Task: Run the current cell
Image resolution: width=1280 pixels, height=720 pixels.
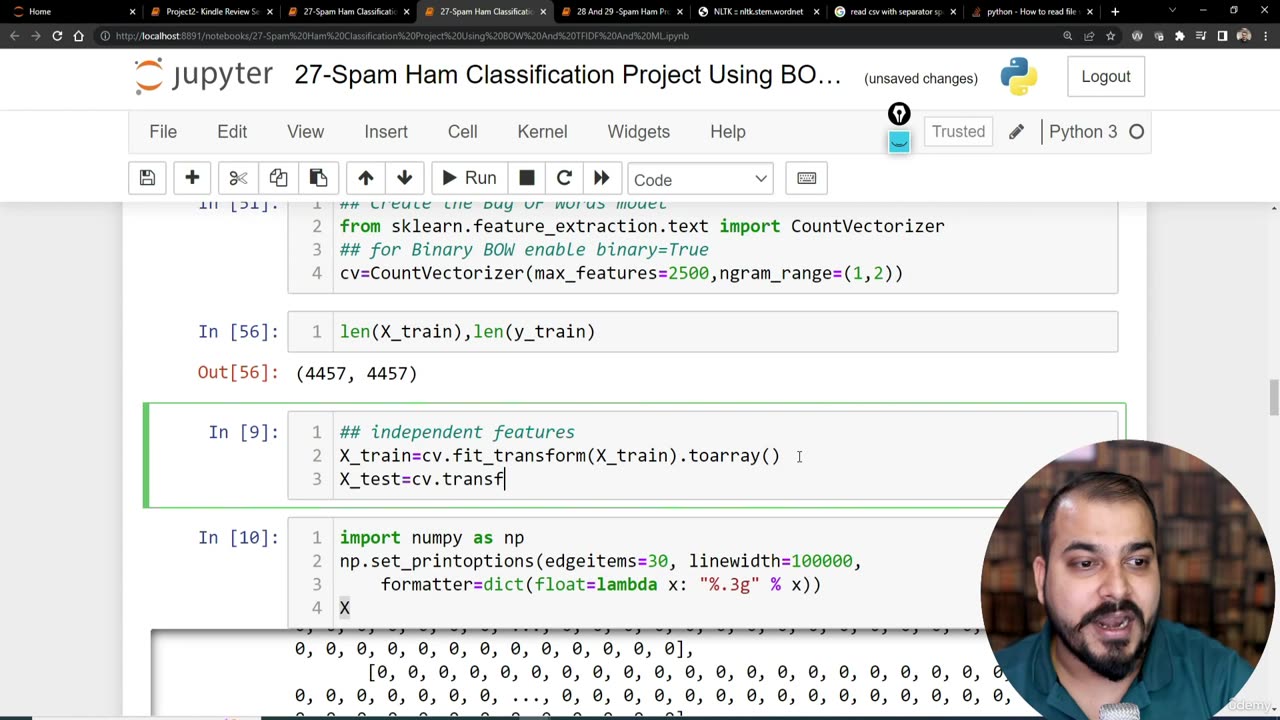Action: click(x=469, y=178)
